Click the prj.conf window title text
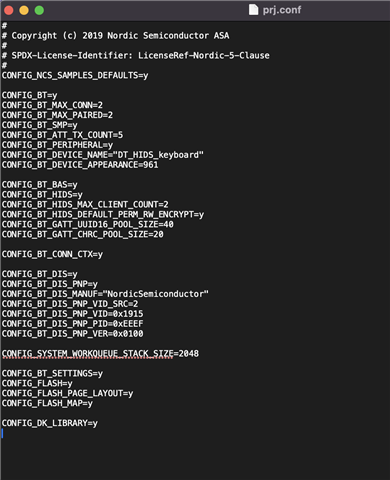 click(282, 10)
